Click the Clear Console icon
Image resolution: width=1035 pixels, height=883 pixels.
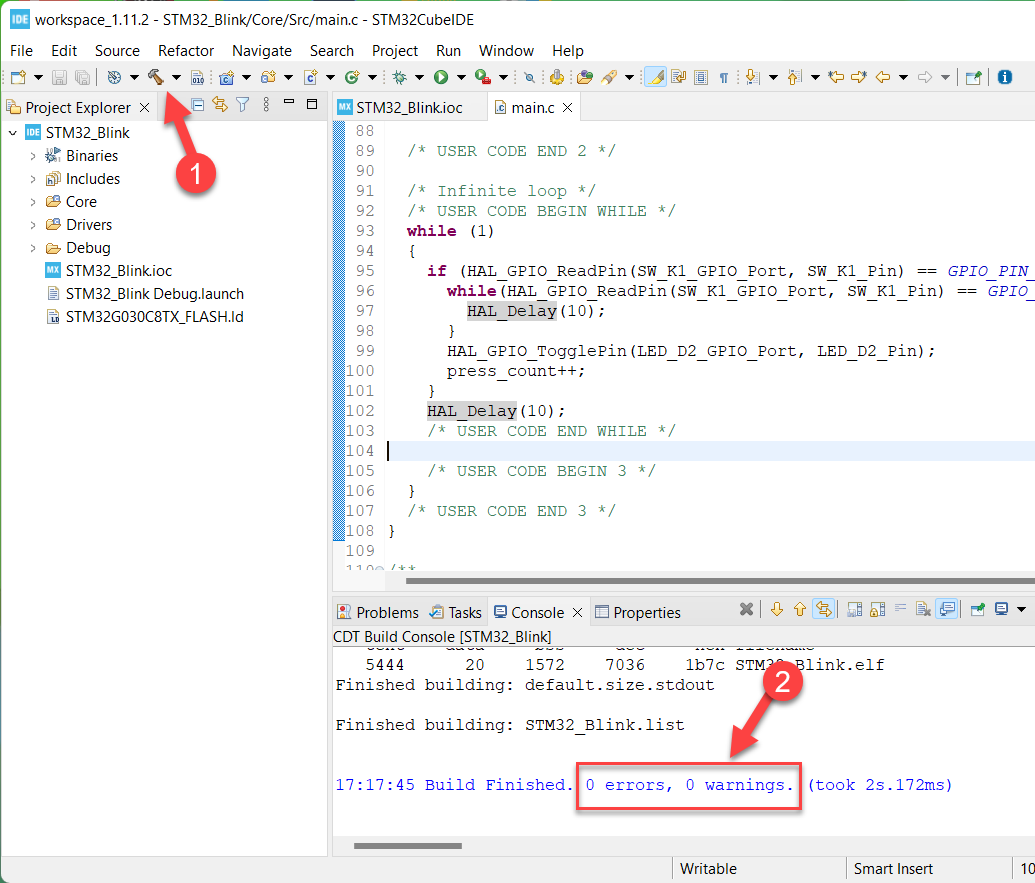click(x=923, y=609)
